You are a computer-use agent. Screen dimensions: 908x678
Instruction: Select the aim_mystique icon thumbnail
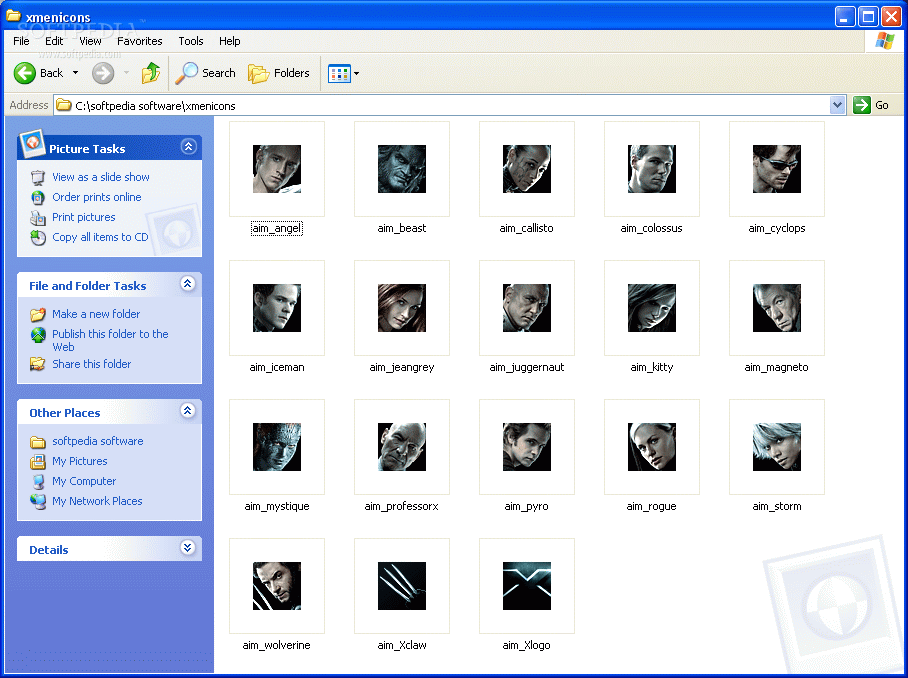pyautogui.click(x=277, y=447)
